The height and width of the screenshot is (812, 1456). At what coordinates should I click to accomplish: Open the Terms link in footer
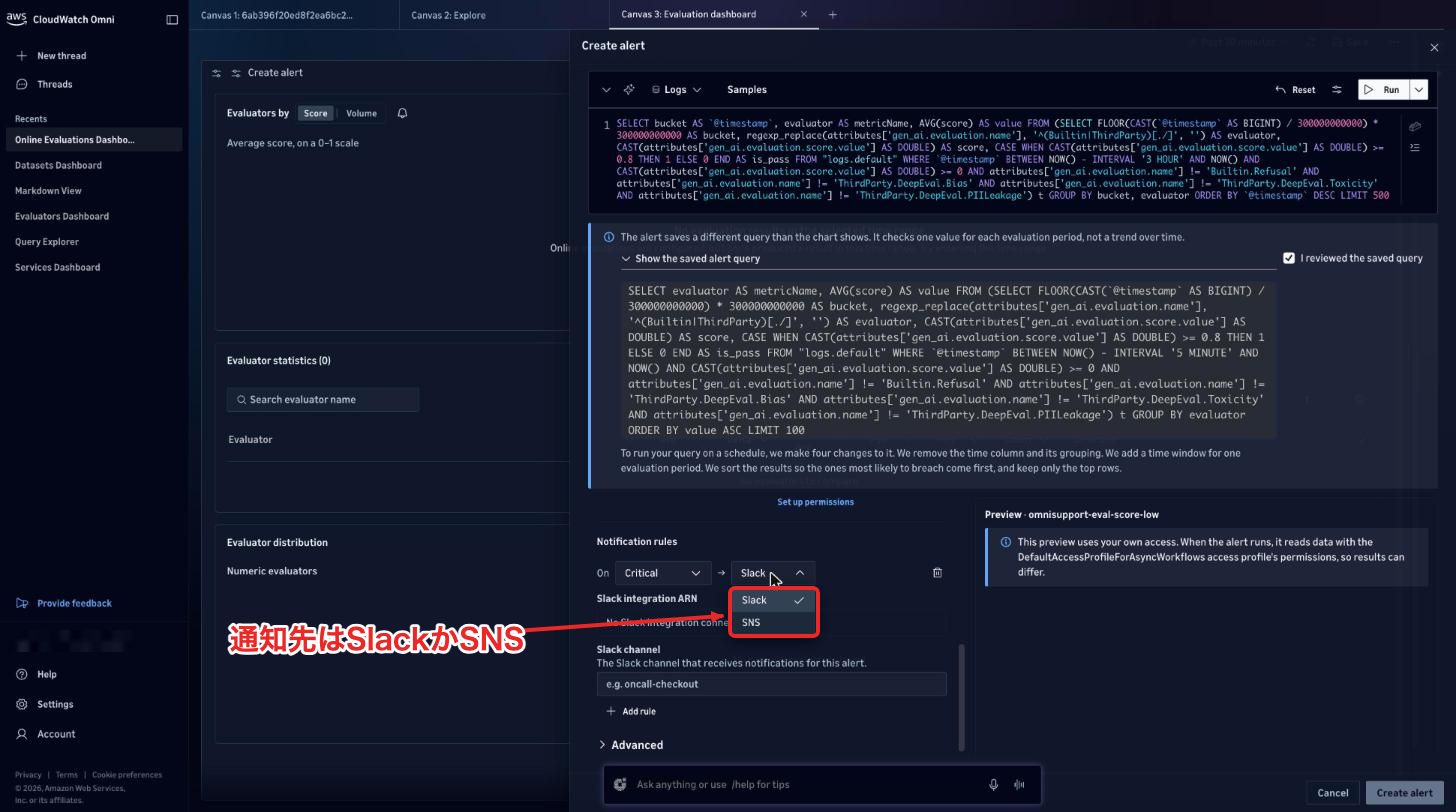pos(67,775)
